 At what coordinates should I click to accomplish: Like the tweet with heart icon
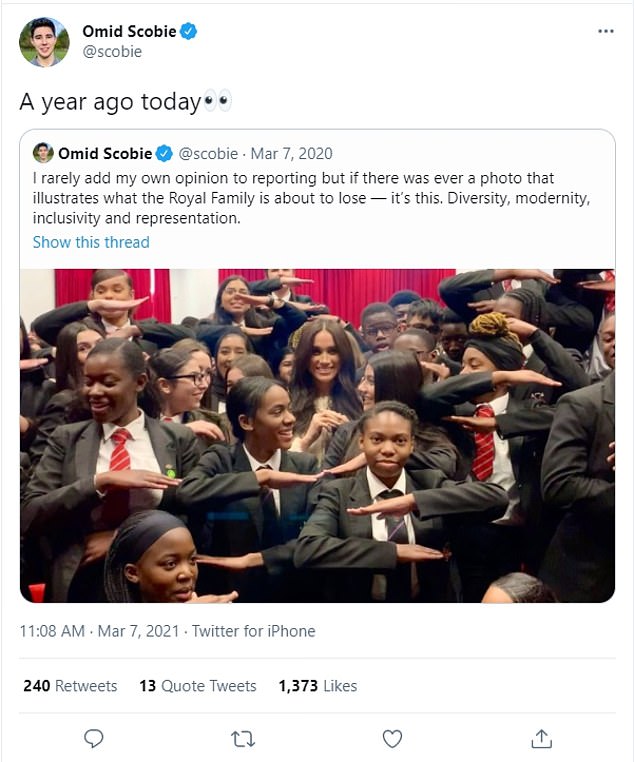392,738
